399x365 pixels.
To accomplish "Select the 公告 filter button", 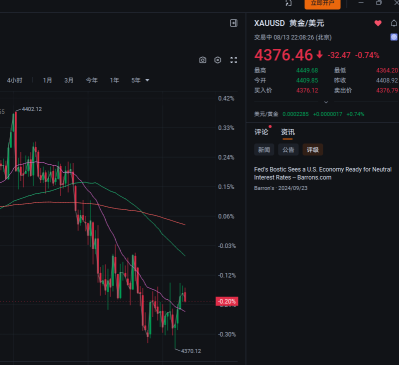I will coord(288,150).
